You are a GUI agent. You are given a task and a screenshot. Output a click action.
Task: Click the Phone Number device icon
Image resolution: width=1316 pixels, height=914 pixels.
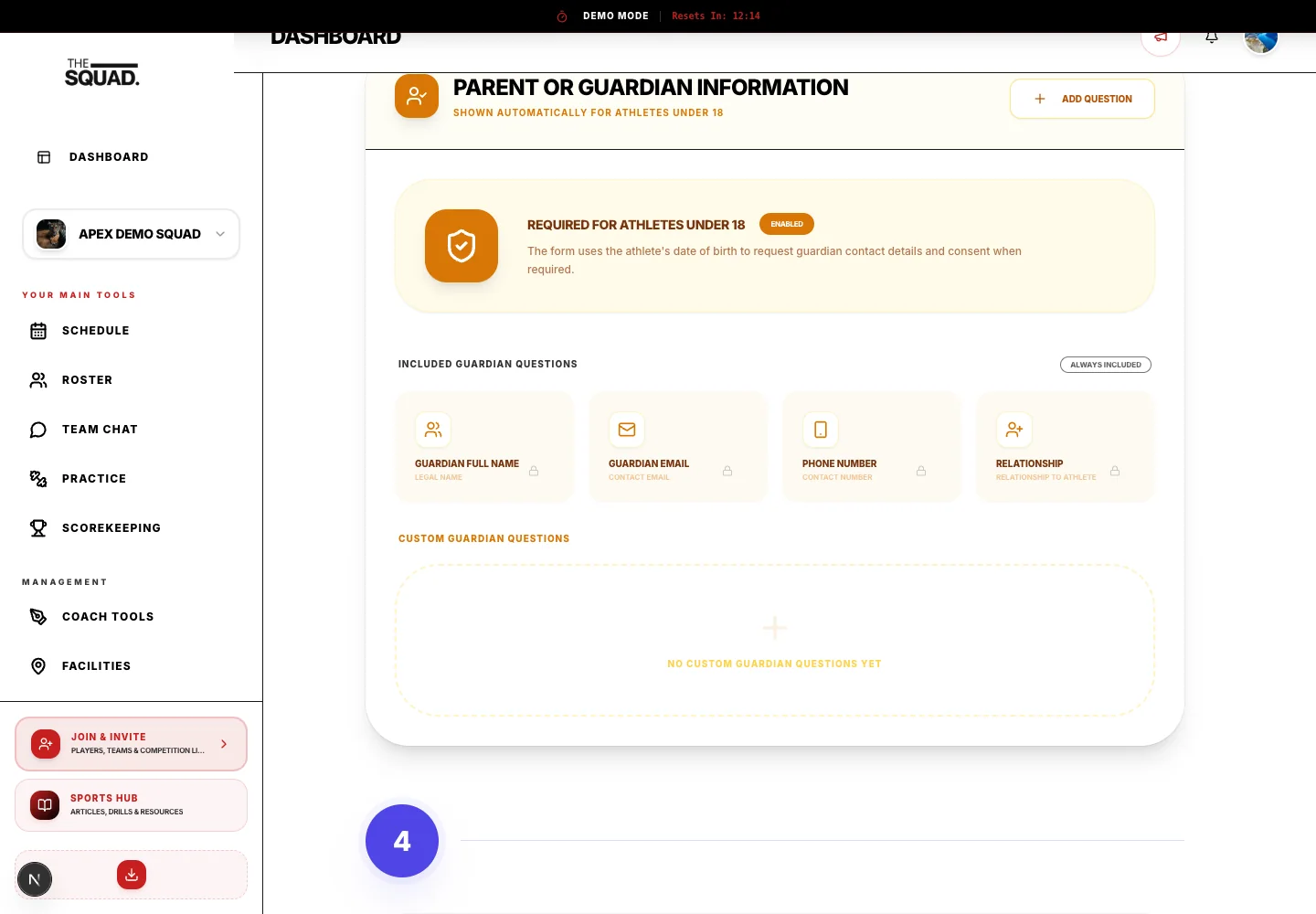point(821,430)
